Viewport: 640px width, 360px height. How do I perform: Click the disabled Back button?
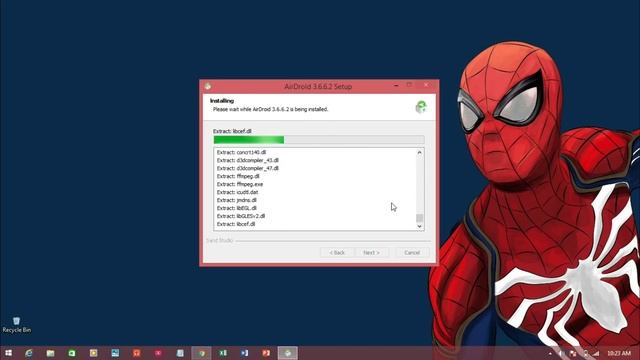(x=337, y=253)
